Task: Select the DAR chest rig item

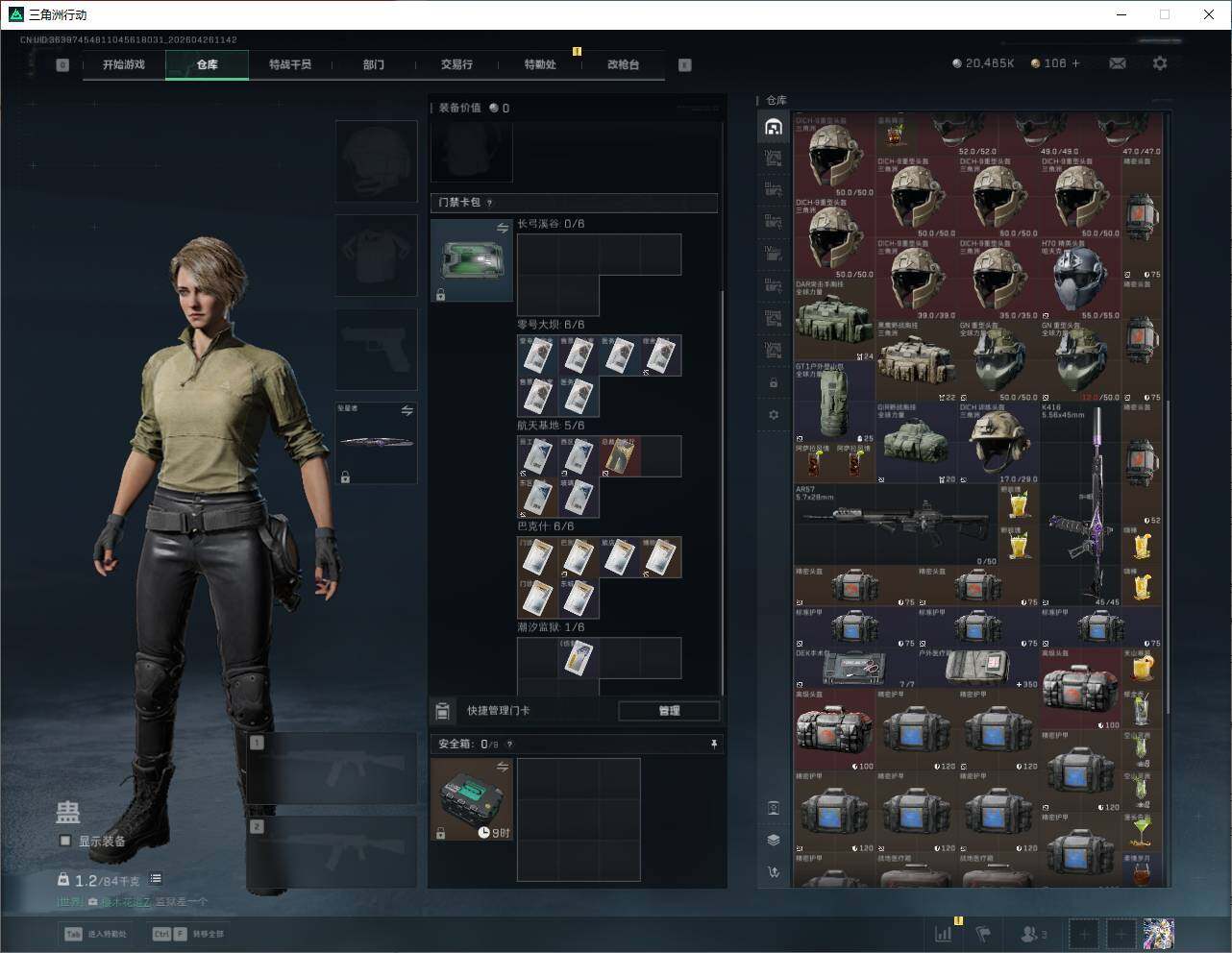Action: 835,320
